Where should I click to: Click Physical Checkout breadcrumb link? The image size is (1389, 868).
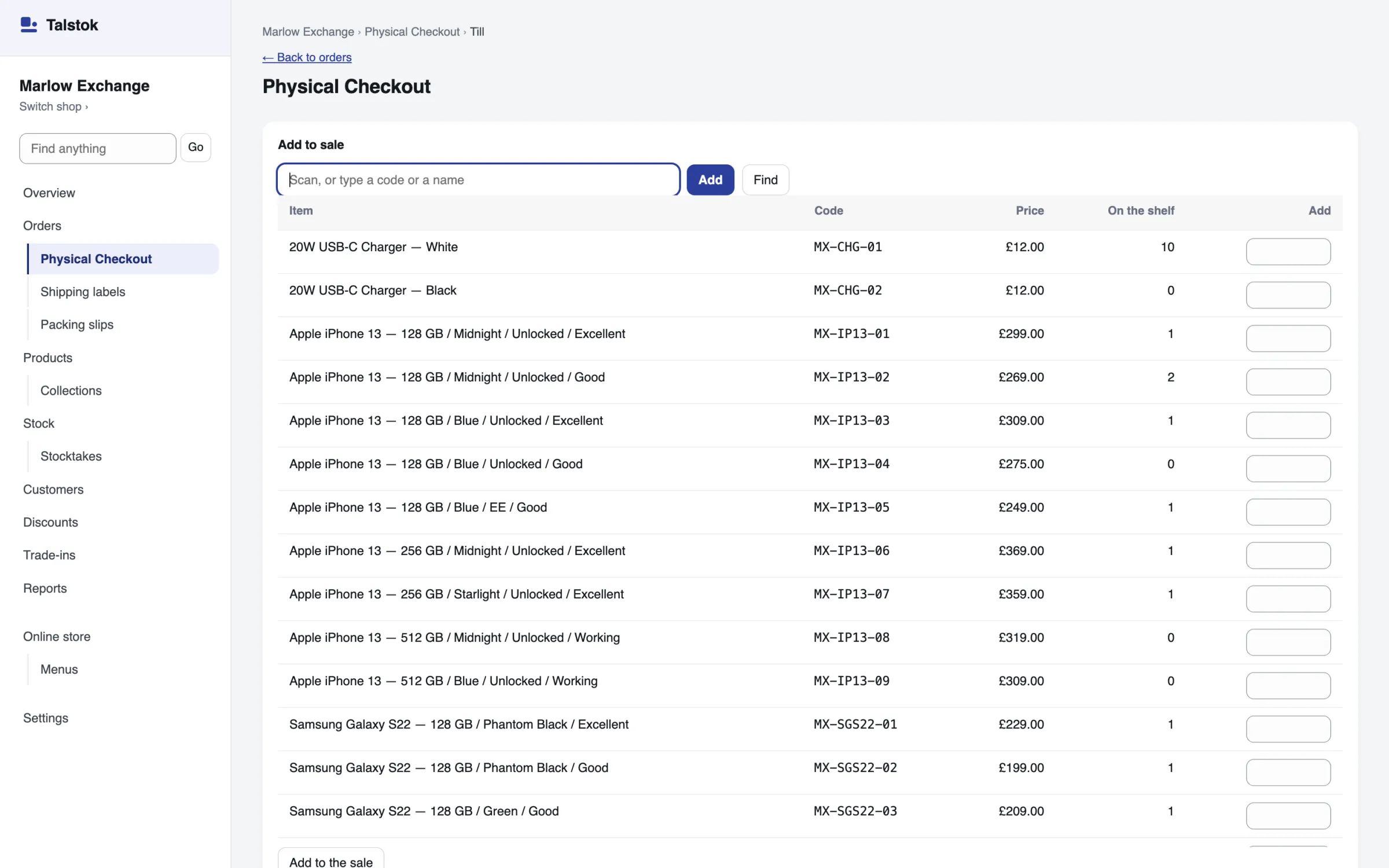(x=412, y=32)
